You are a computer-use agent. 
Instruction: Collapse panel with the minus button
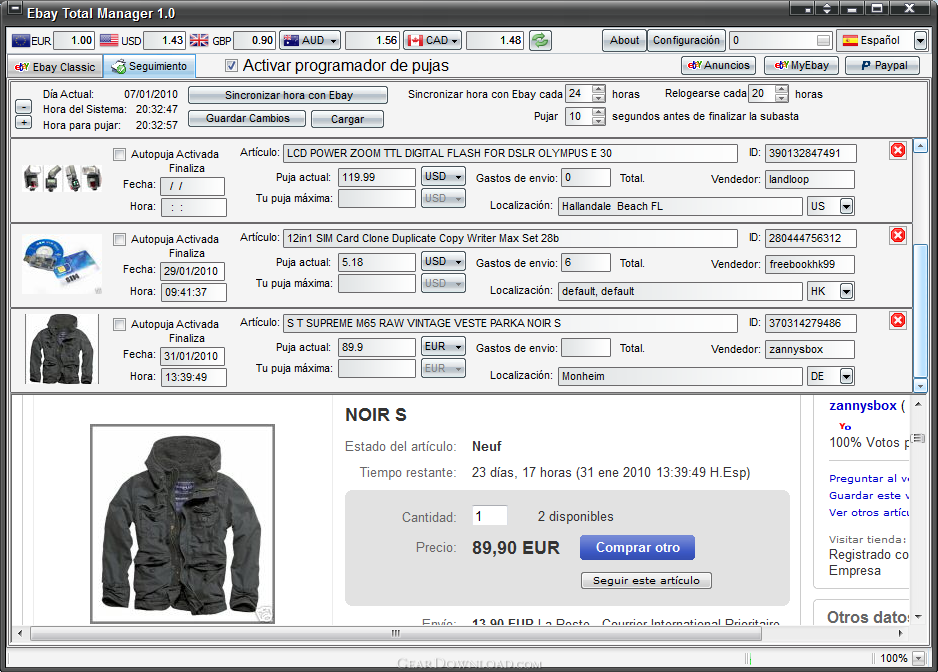[x=23, y=107]
